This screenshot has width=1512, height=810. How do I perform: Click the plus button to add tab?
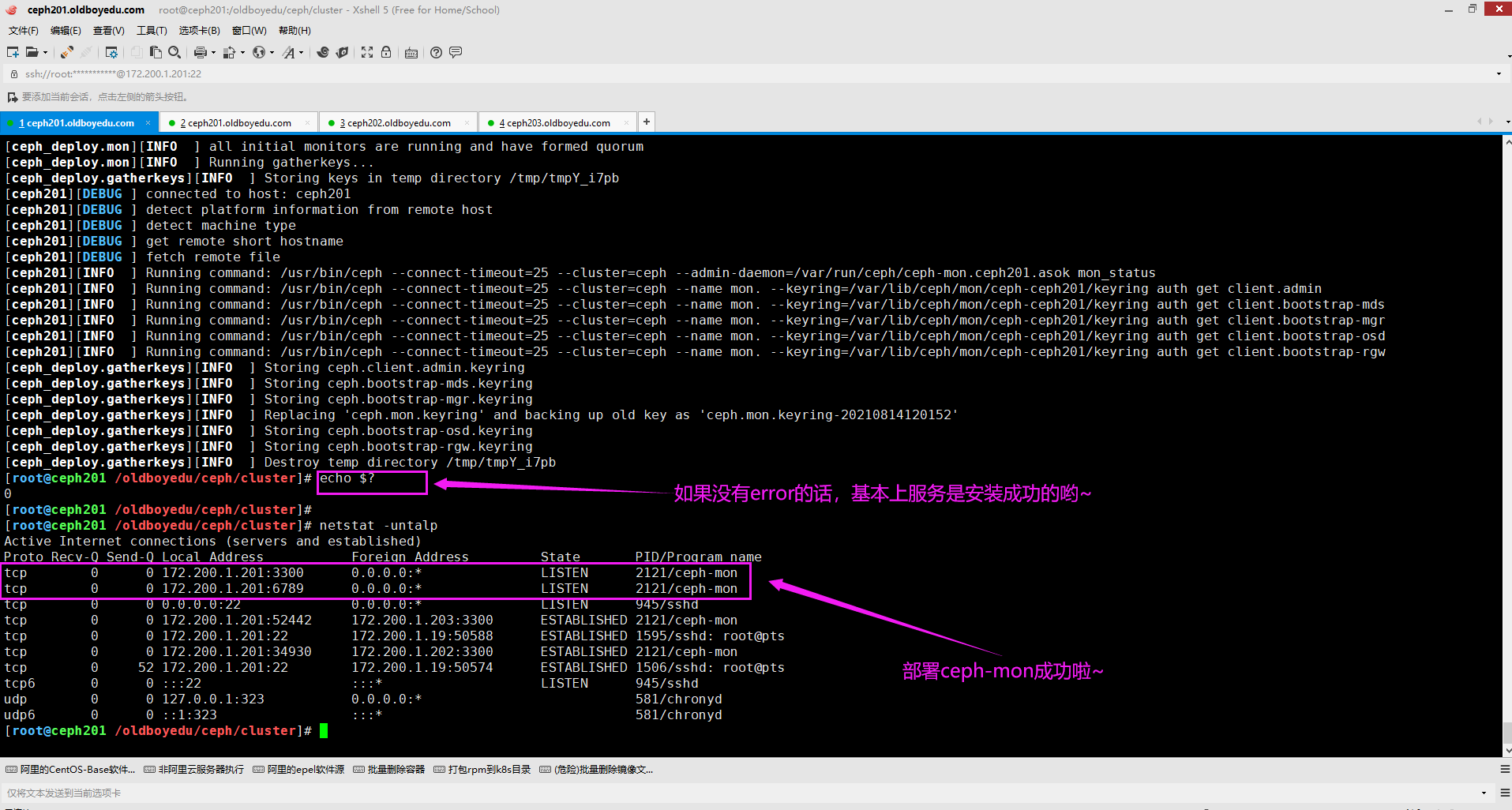[647, 122]
